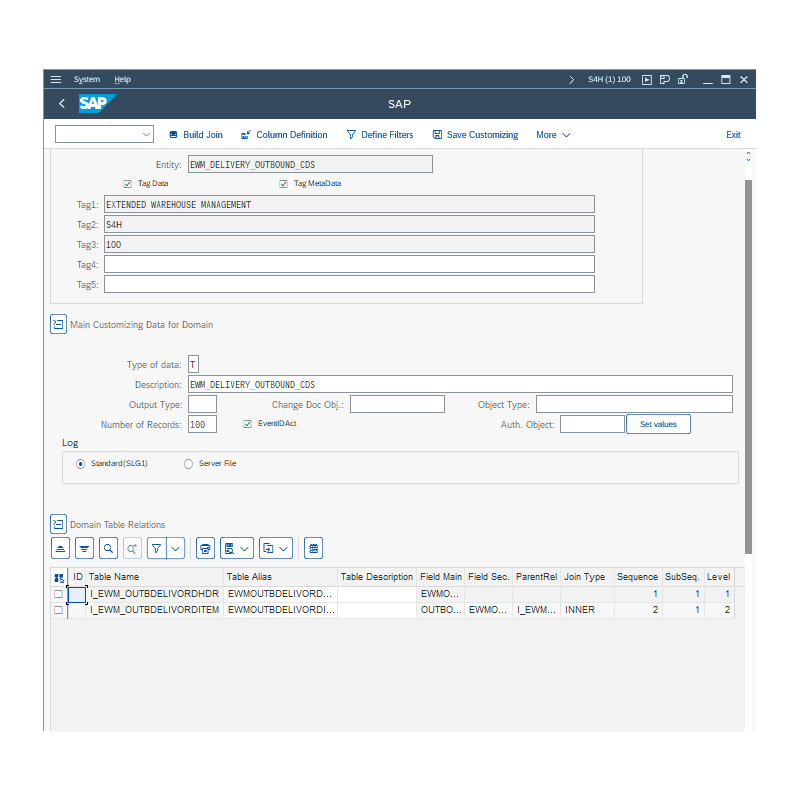Click the layout grid icon in table toolbar
The height and width of the screenshot is (800, 800).
pos(314,548)
